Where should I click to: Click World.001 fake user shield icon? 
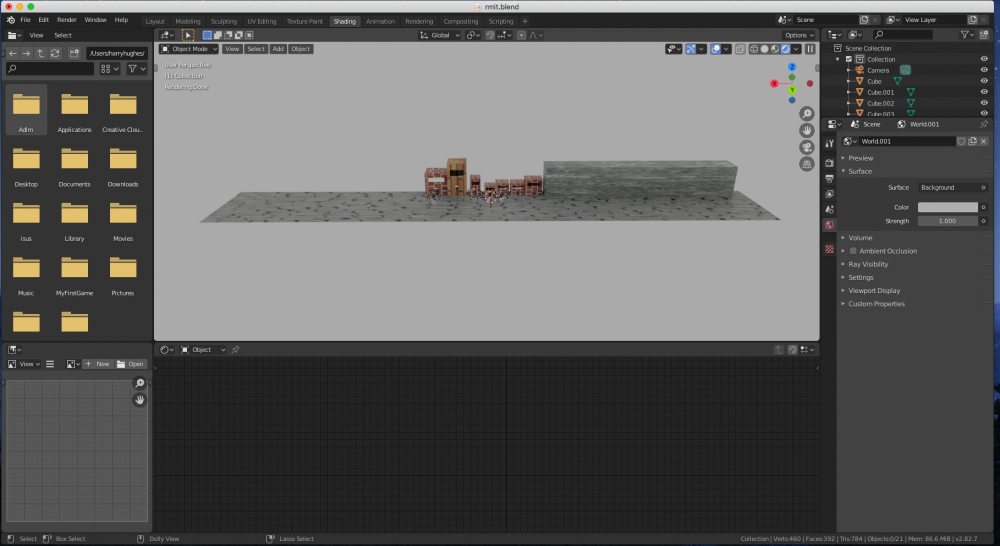[x=961, y=141]
